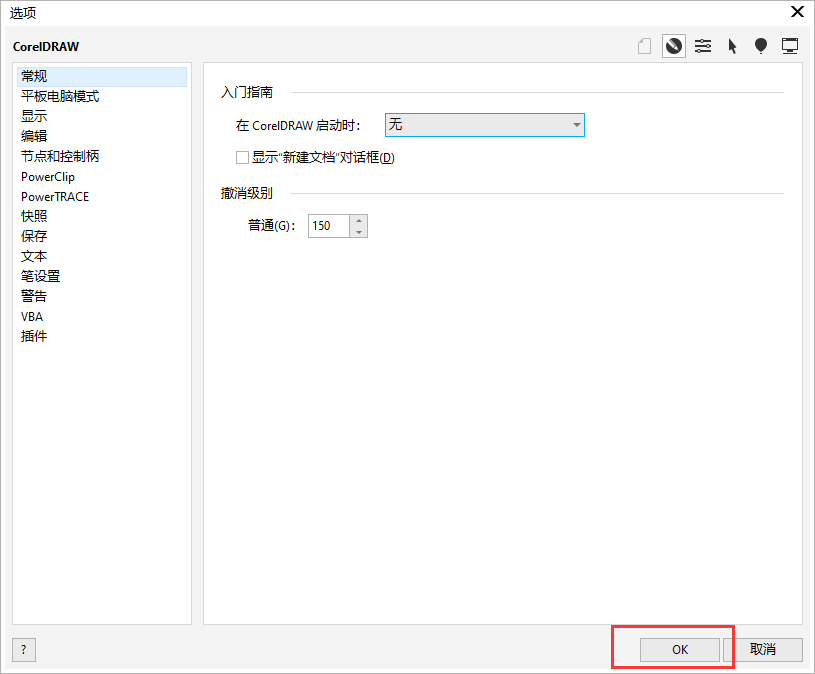815x674 pixels.
Task: Open the 在 CoreIDRAW 启动时 dropdown
Action: point(484,125)
